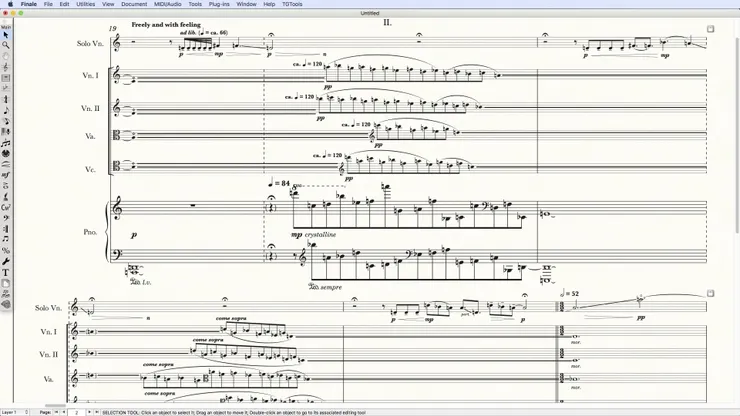Click the "crystalline" expression text
Image resolution: width=740 pixels, height=416 pixels.
tap(320, 234)
